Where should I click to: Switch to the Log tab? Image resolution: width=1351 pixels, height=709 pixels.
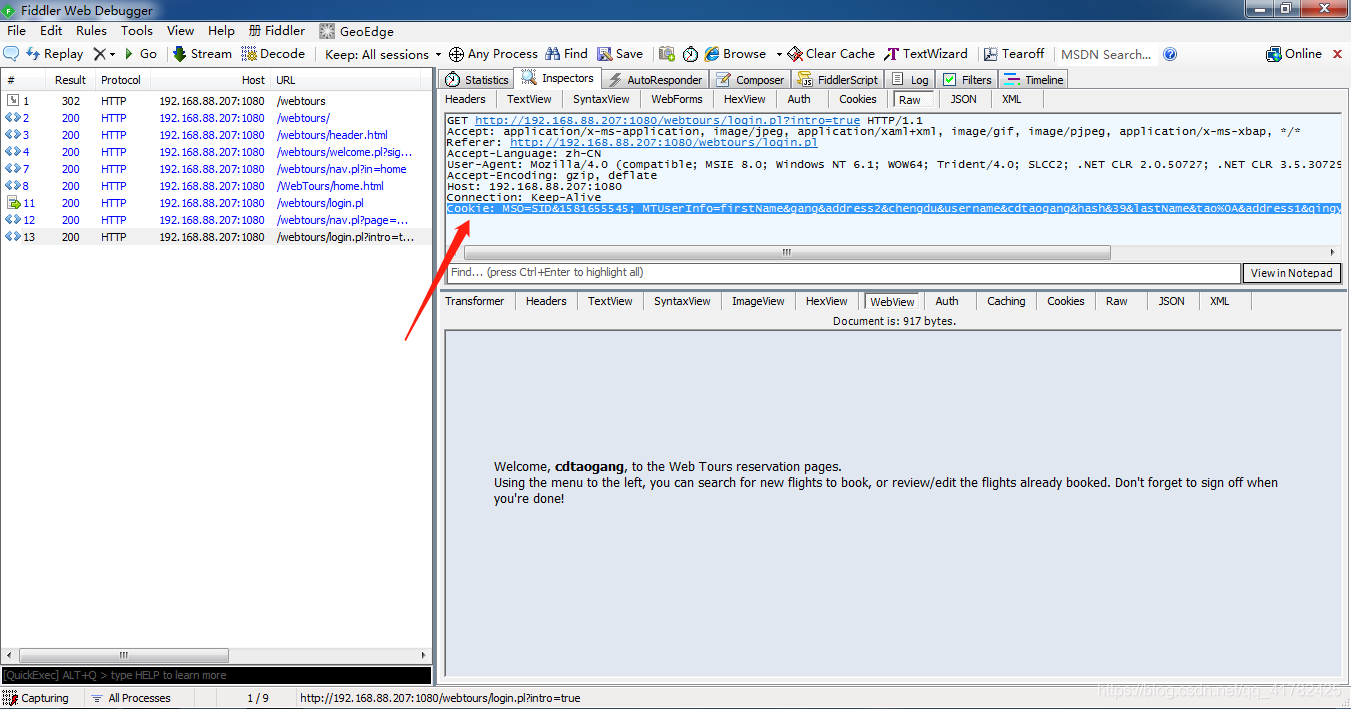[x=910, y=79]
